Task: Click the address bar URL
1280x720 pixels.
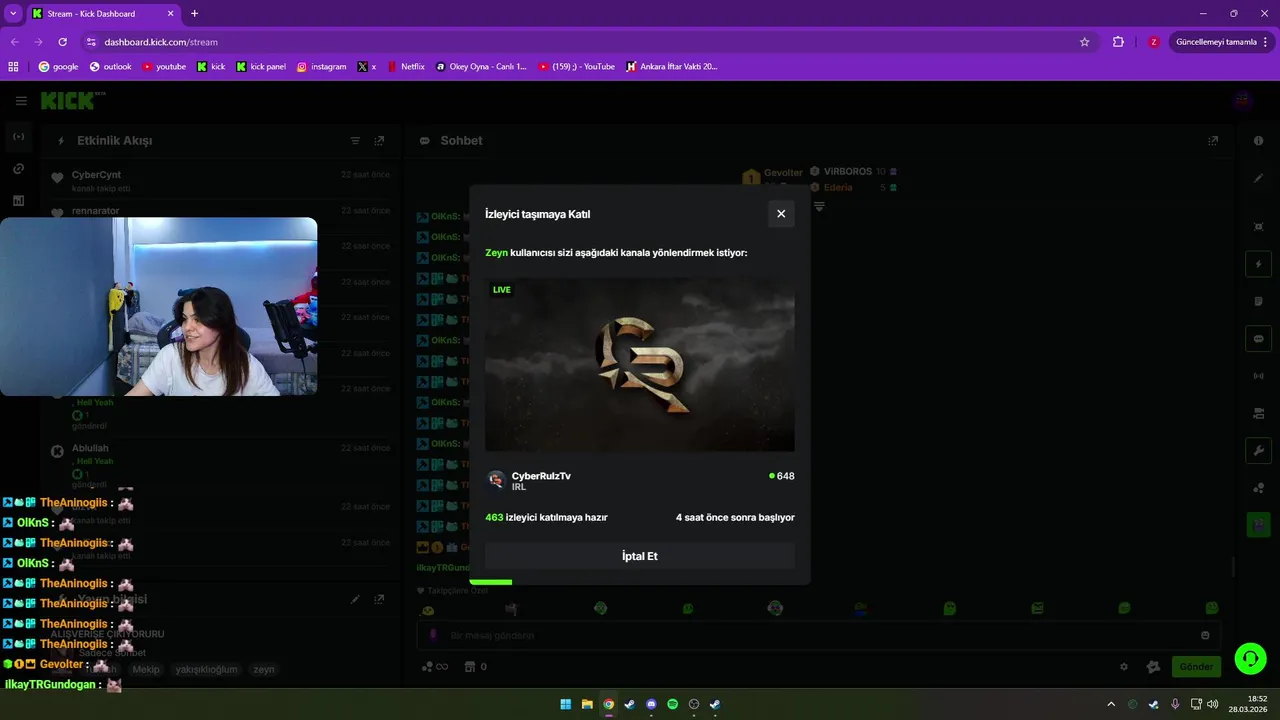Action: click(x=161, y=42)
